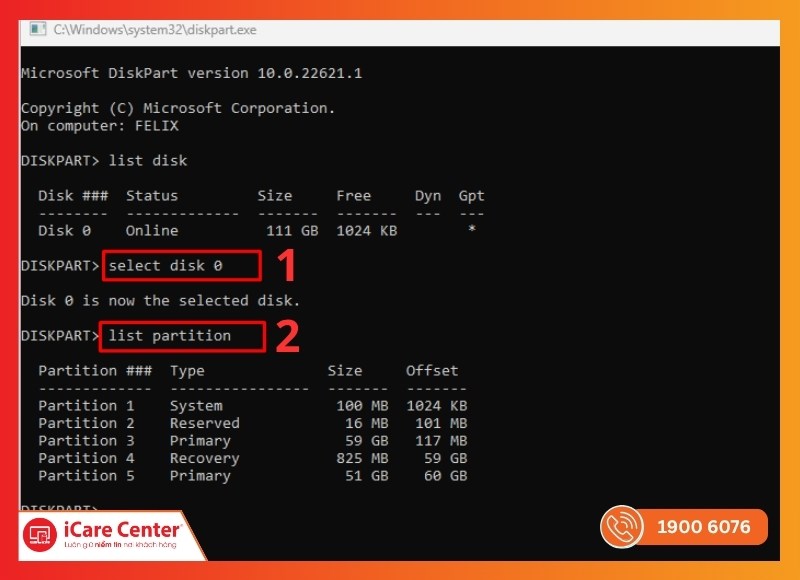Image resolution: width=800 pixels, height=580 pixels.
Task: Click the diskpart.exe title bar icon
Action: coord(38,30)
